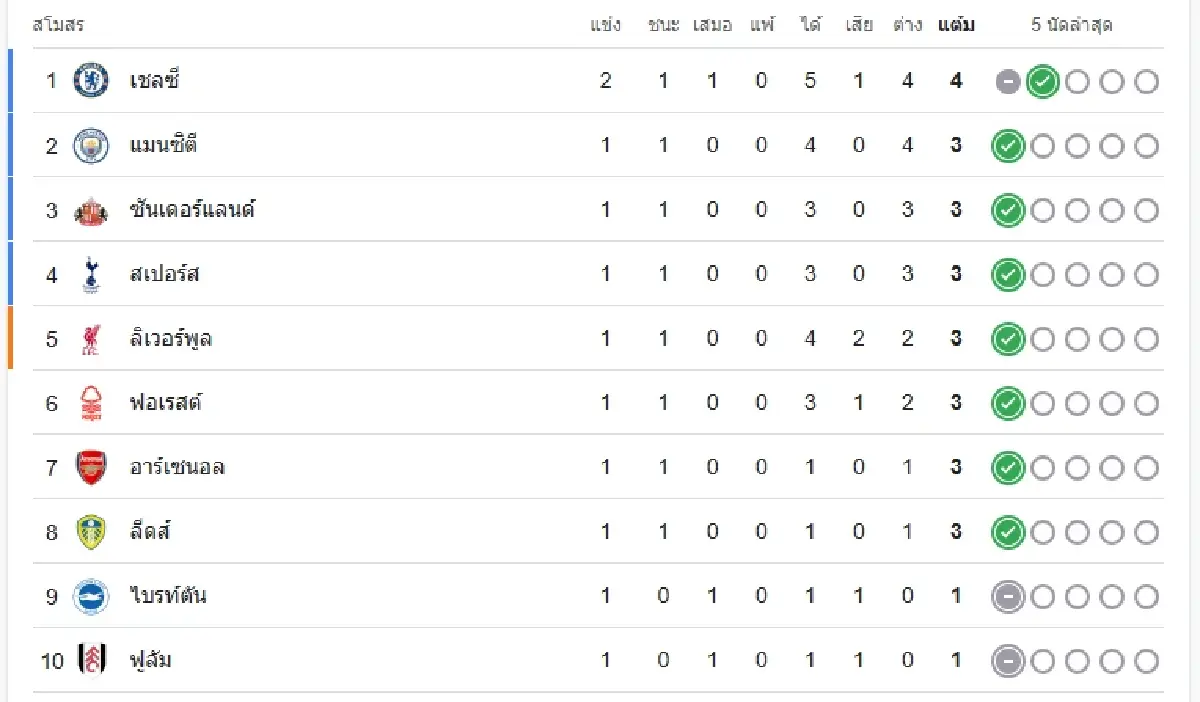Click the Arsenal club crest

(91, 468)
